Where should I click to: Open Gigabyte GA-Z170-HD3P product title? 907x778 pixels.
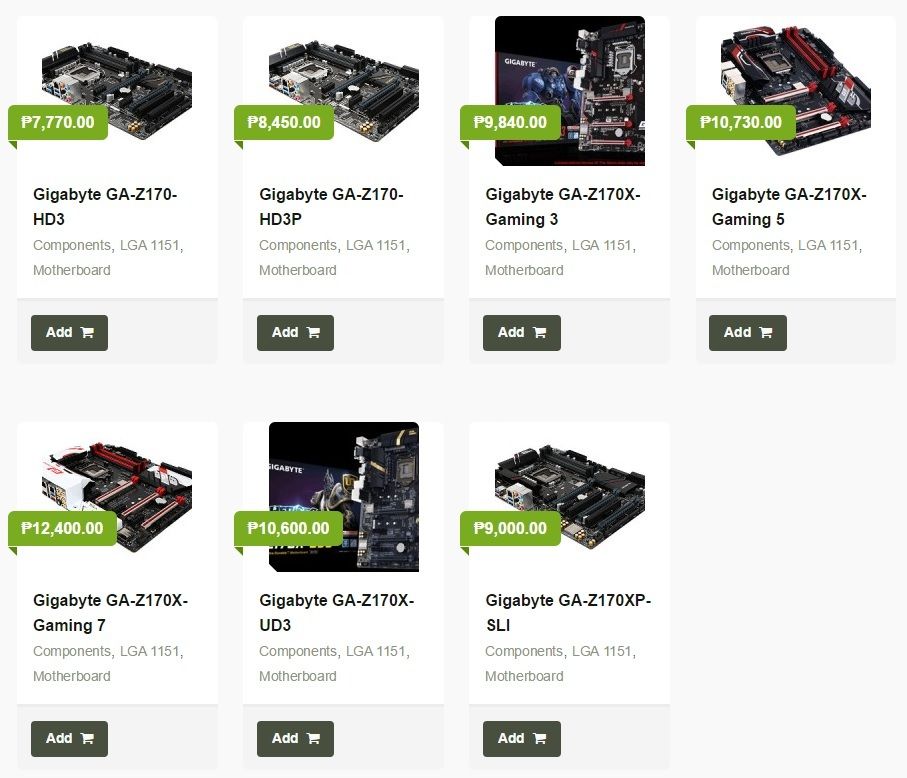point(331,207)
